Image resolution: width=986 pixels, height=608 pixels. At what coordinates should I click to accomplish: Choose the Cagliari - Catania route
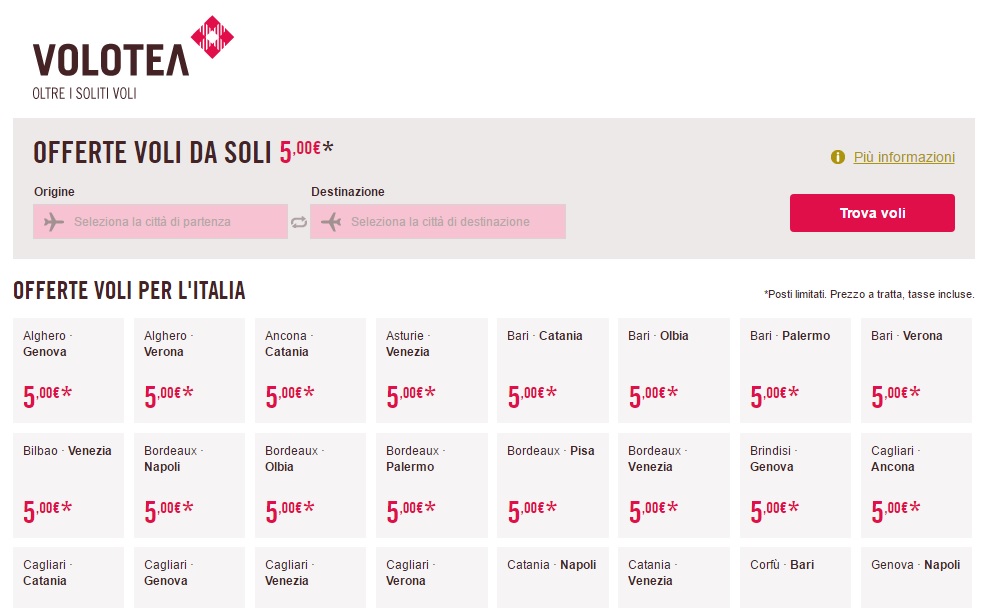(x=69, y=578)
